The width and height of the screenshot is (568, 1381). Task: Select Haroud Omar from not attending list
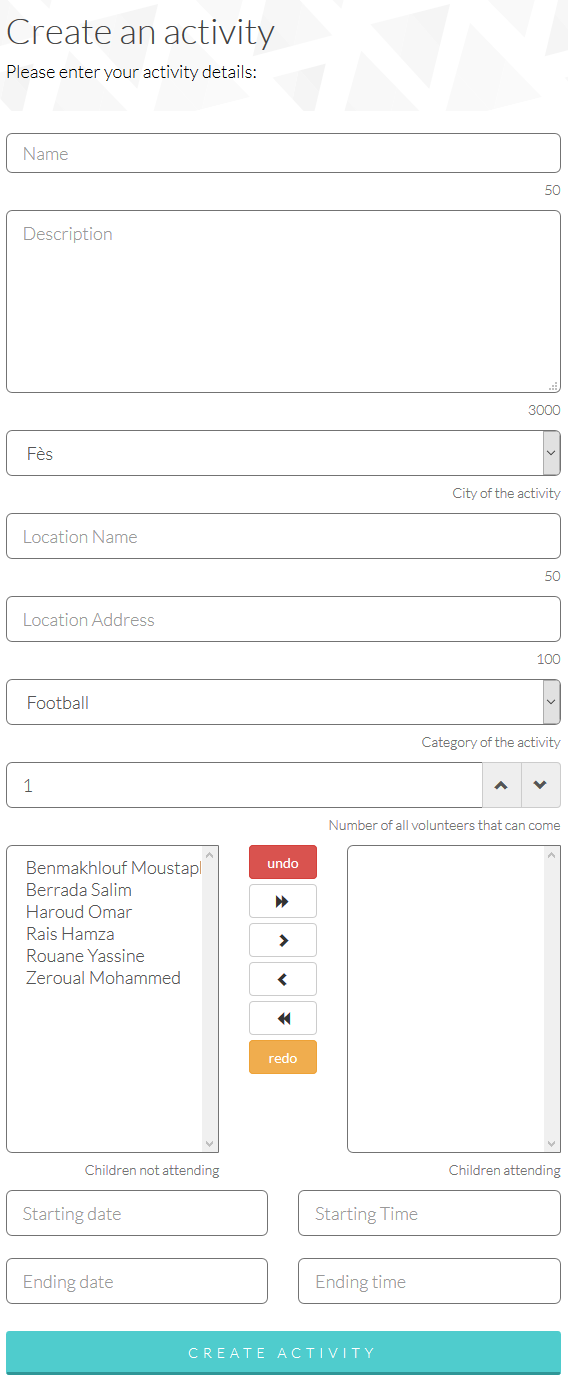(x=79, y=912)
